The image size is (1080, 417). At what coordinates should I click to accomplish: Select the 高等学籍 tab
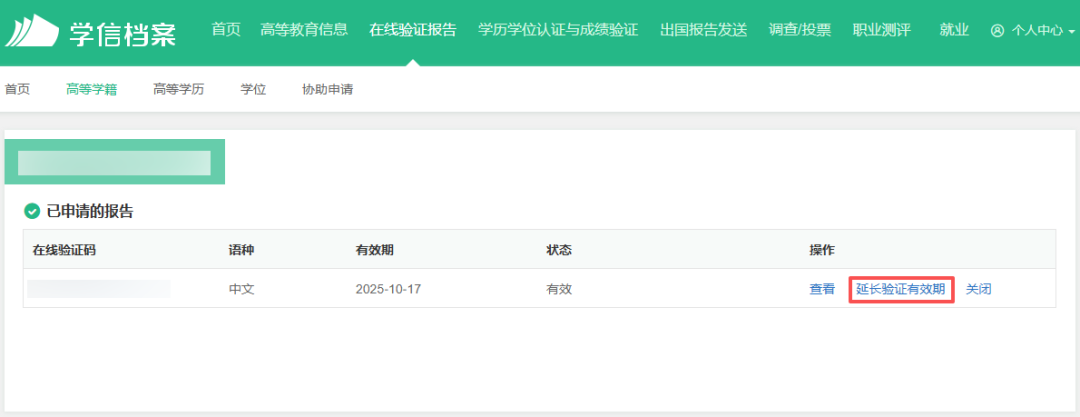coord(91,90)
